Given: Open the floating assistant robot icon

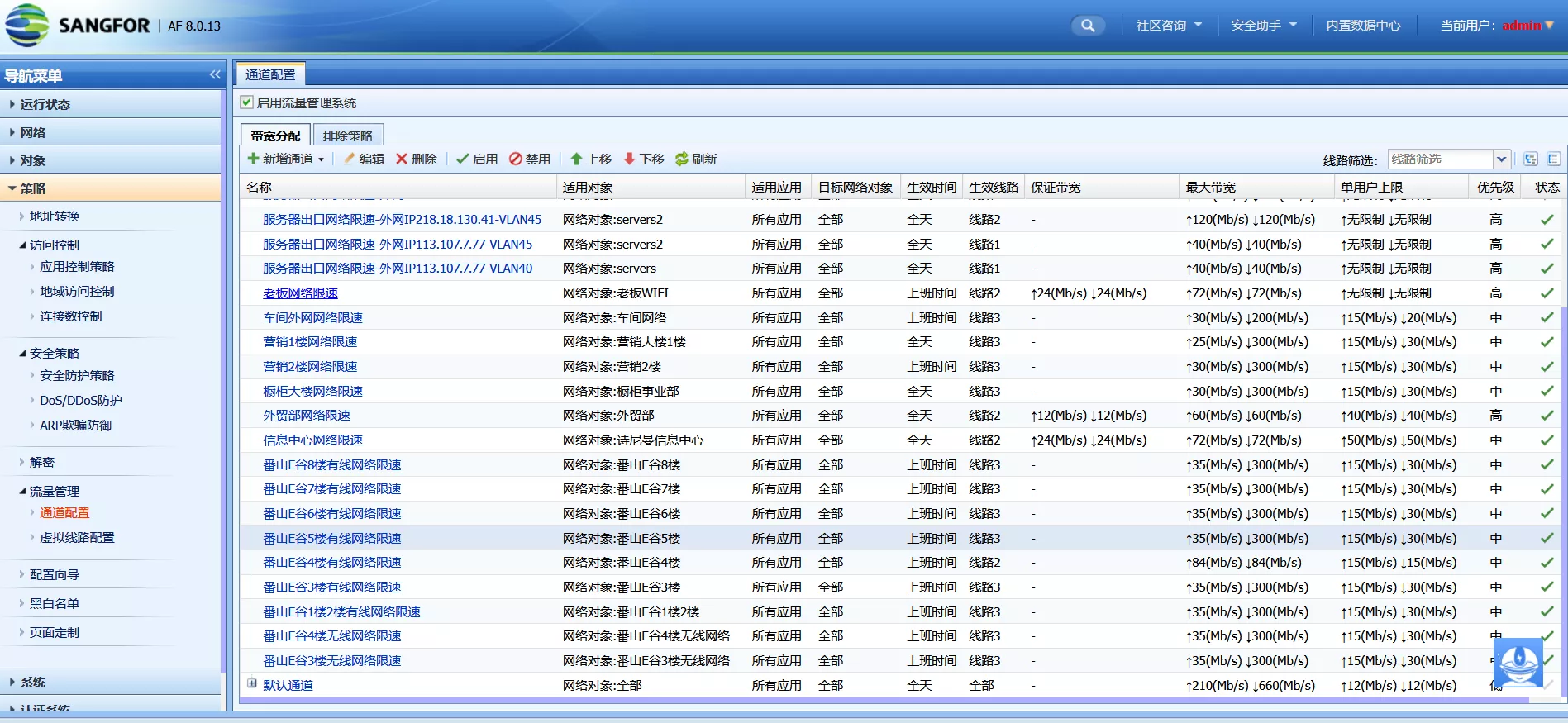Looking at the screenshot, I should (1518, 663).
